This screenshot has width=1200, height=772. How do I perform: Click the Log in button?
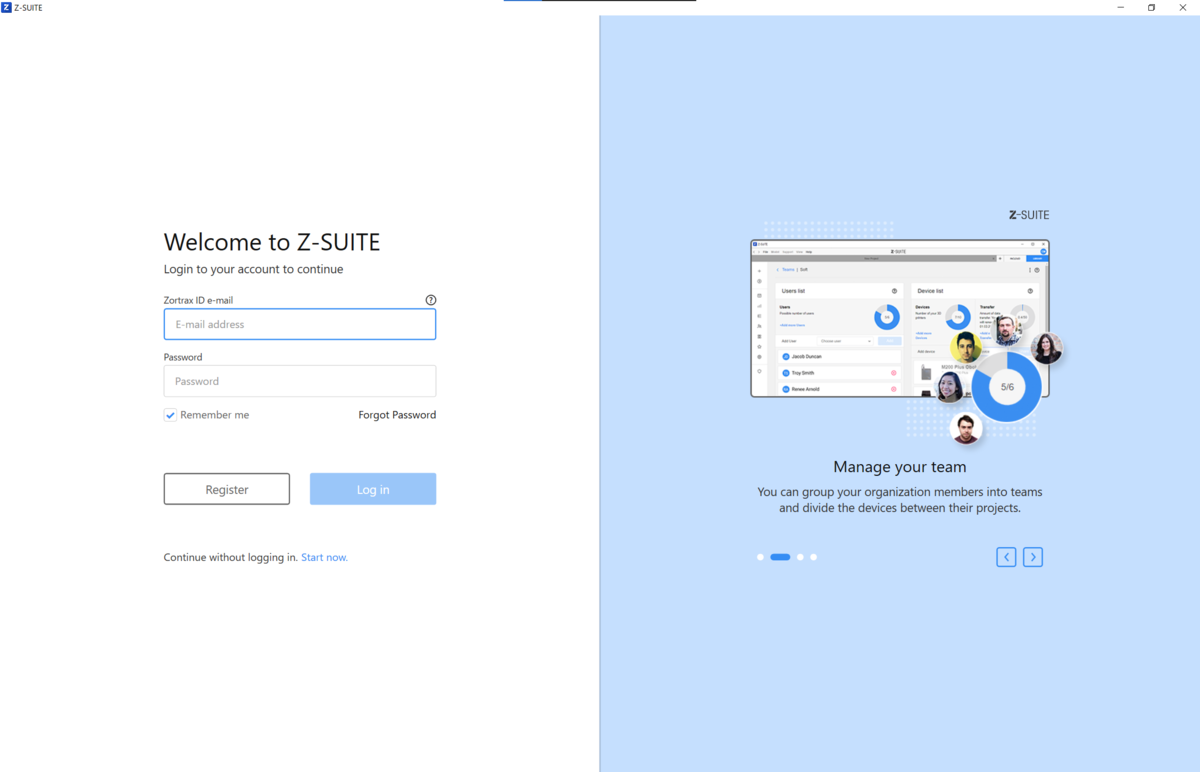(x=373, y=489)
